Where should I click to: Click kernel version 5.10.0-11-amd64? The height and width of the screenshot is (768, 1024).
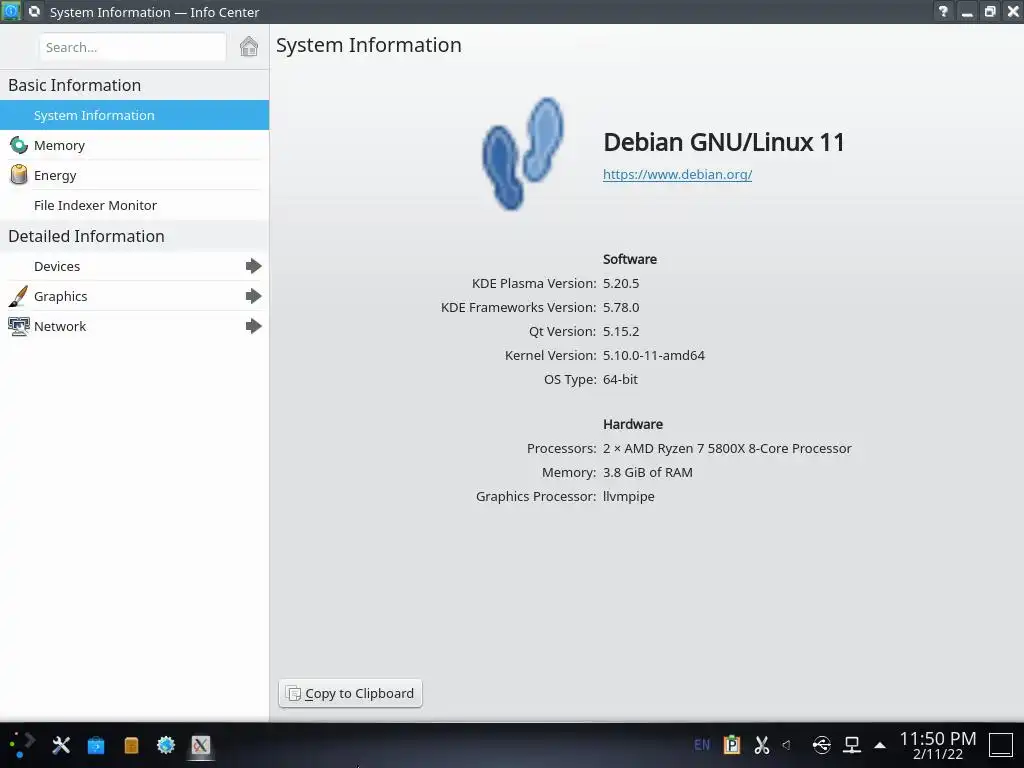tap(654, 355)
